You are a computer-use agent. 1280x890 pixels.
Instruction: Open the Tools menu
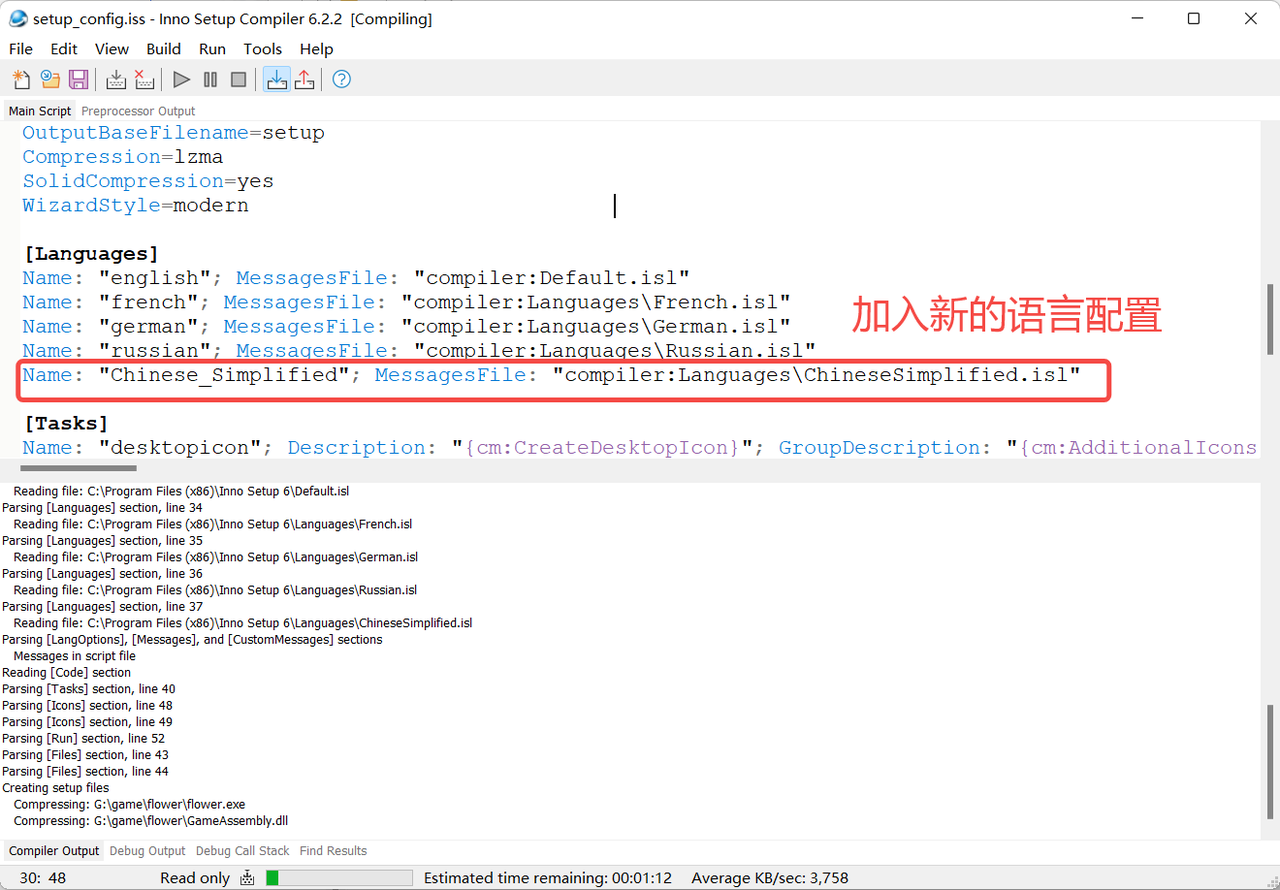click(x=262, y=49)
